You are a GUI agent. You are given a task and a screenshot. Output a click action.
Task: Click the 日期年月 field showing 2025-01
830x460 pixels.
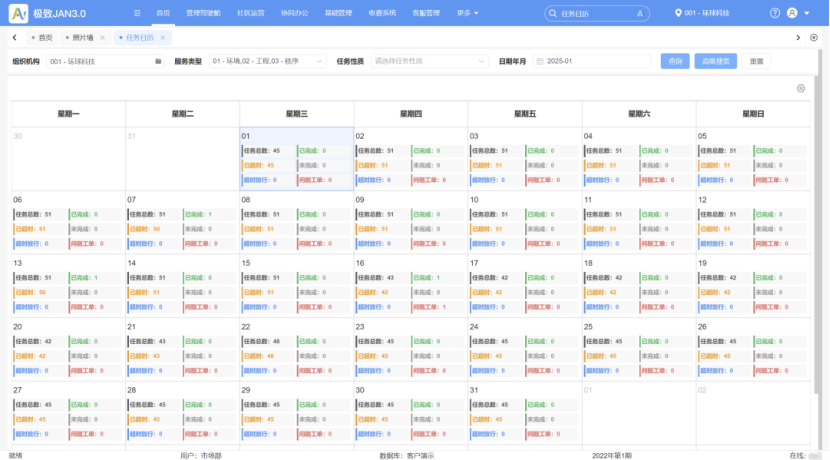[592, 61]
